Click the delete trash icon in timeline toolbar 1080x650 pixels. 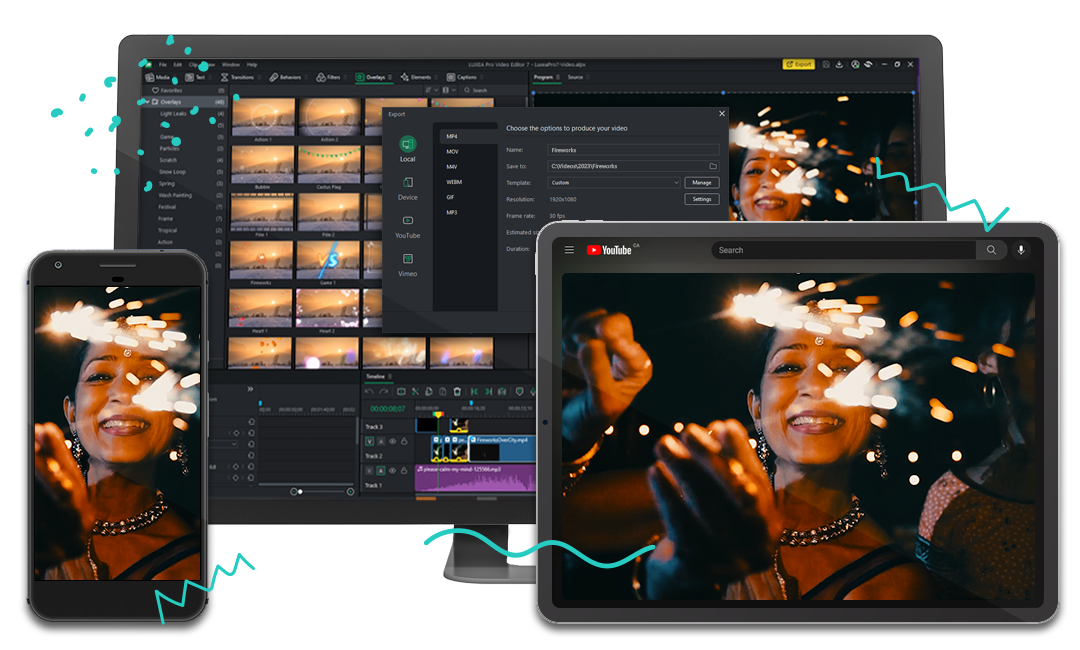click(x=457, y=392)
